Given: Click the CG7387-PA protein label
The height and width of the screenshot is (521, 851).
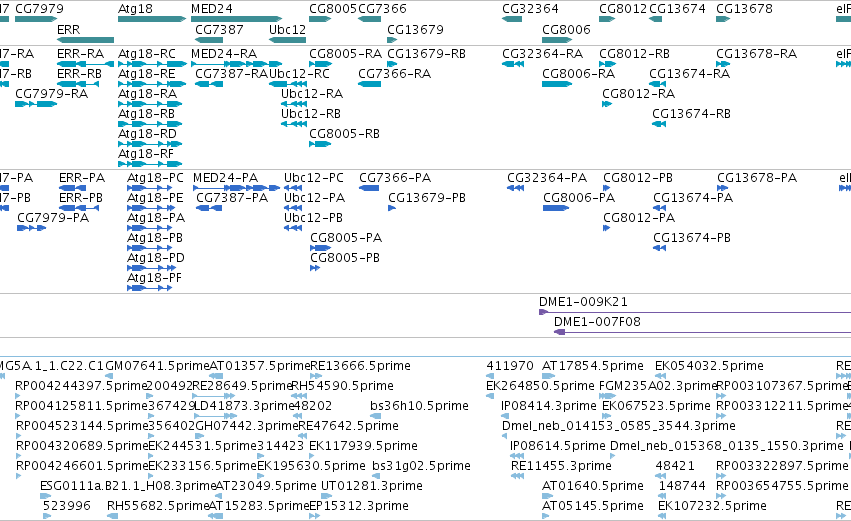Looking at the screenshot, I should 232,198.
